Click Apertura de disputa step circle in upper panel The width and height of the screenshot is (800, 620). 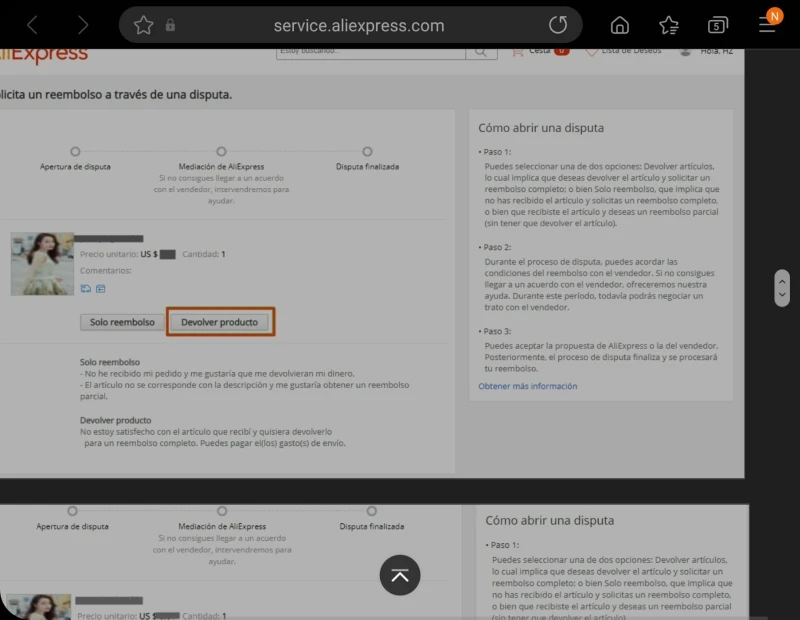click(75, 152)
